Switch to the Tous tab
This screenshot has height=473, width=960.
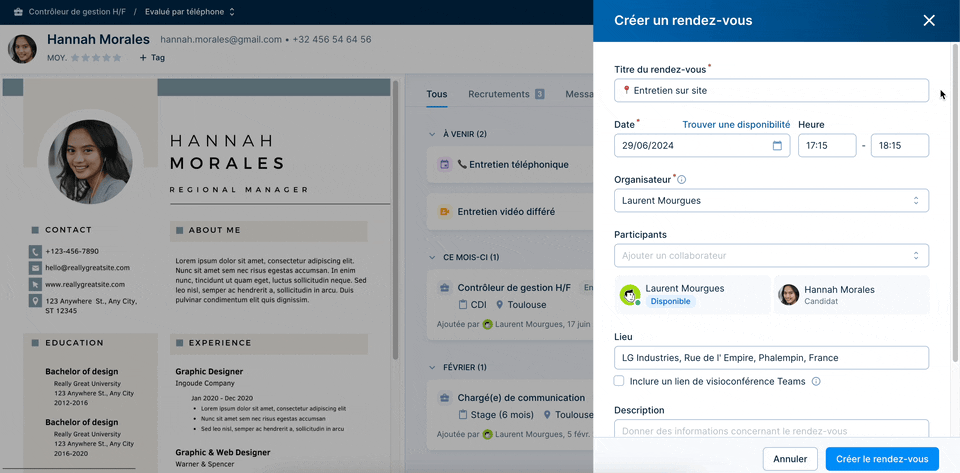[x=437, y=94]
